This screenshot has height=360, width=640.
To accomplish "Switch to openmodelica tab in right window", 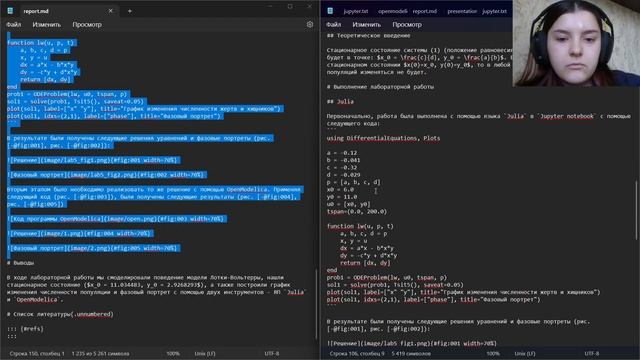I will coord(392,11).
